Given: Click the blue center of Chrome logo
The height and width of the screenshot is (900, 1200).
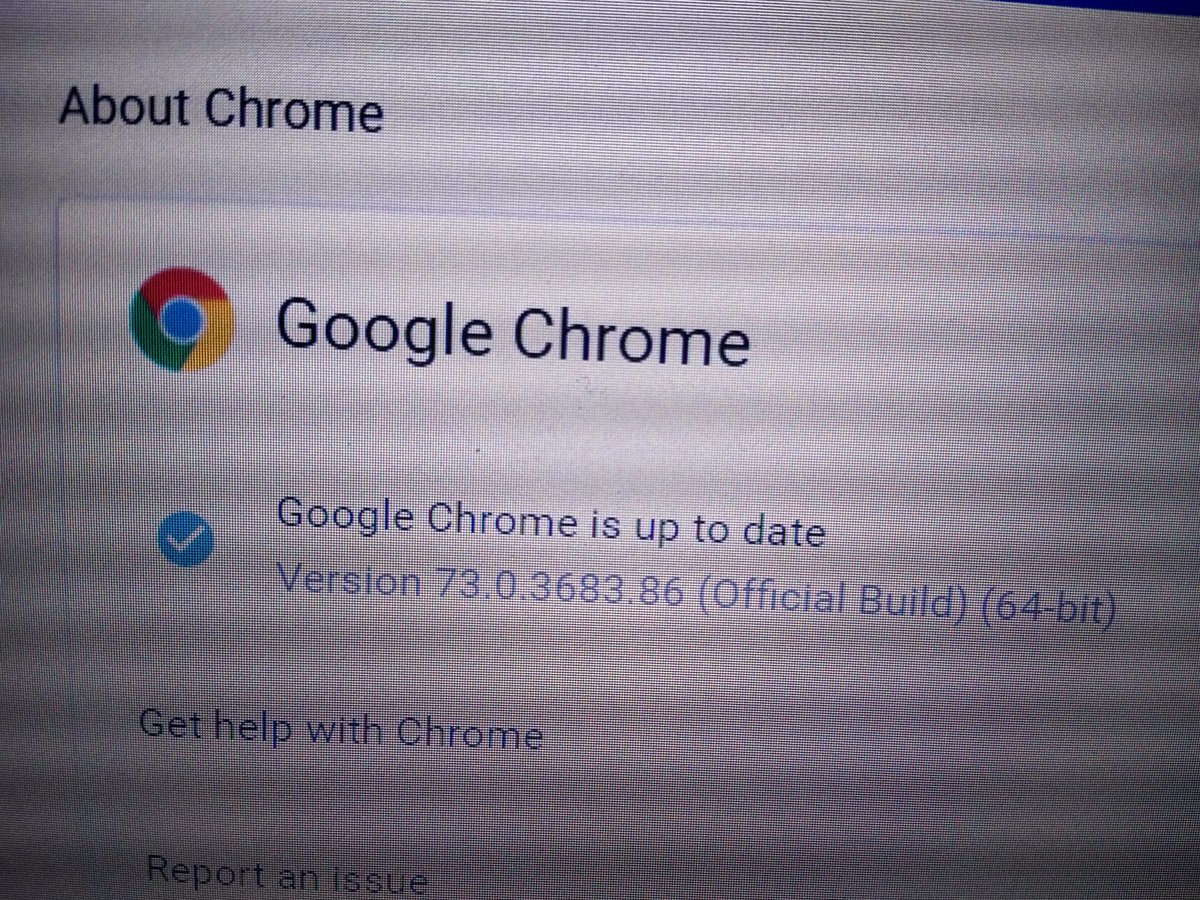Looking at the screenshot, I should [183, 319].
